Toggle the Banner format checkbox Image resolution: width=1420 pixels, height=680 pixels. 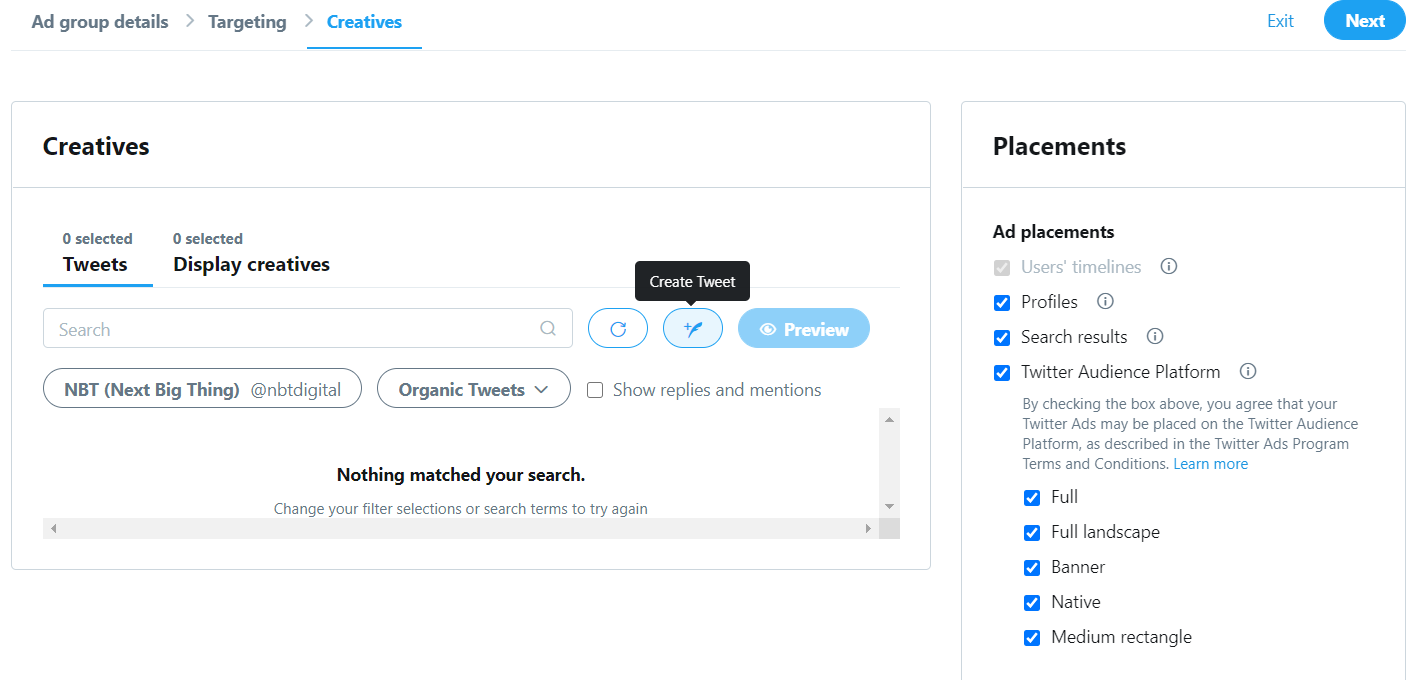pos(1032,568)
